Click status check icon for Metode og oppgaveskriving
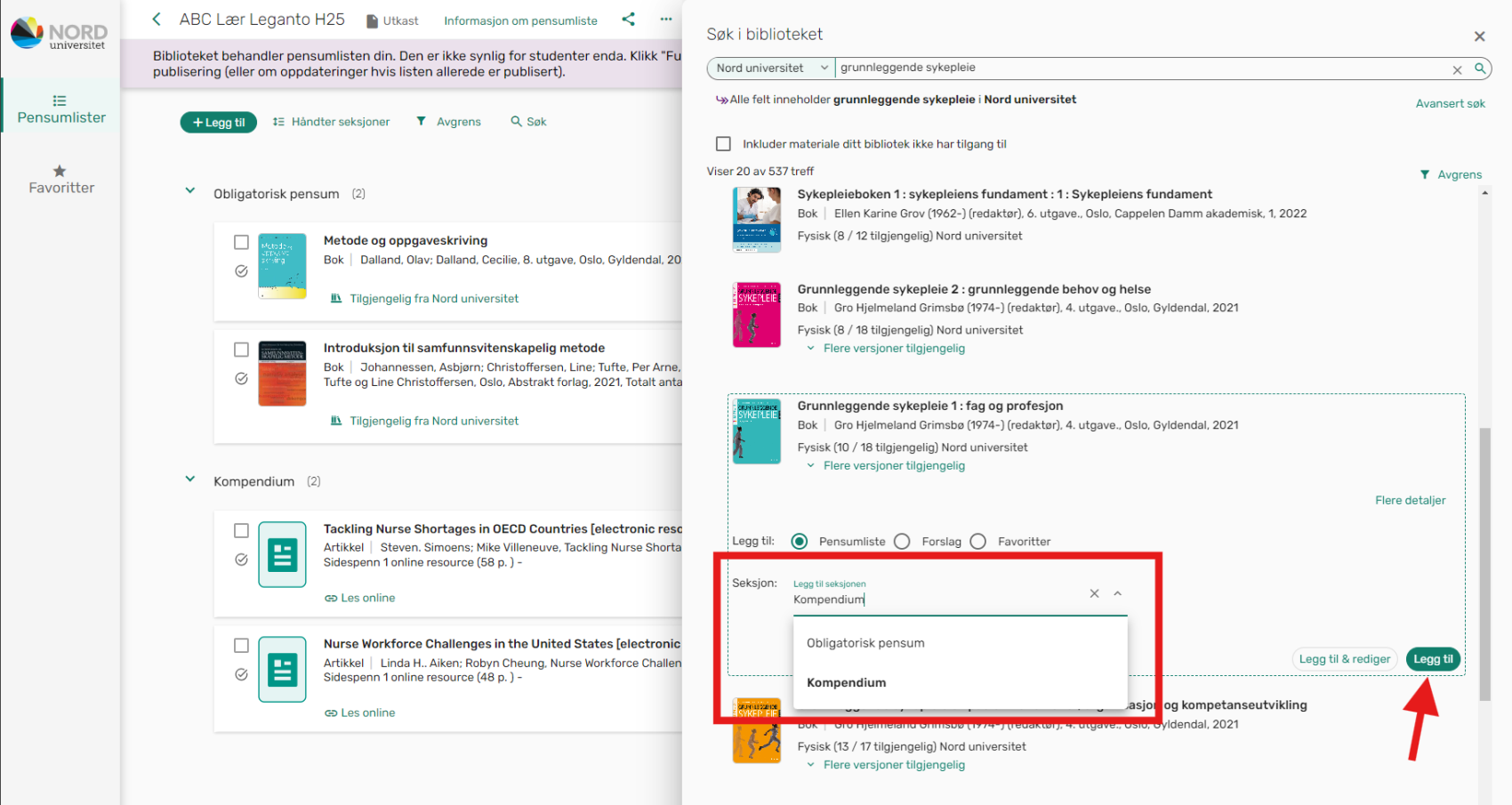 (241, 271)
